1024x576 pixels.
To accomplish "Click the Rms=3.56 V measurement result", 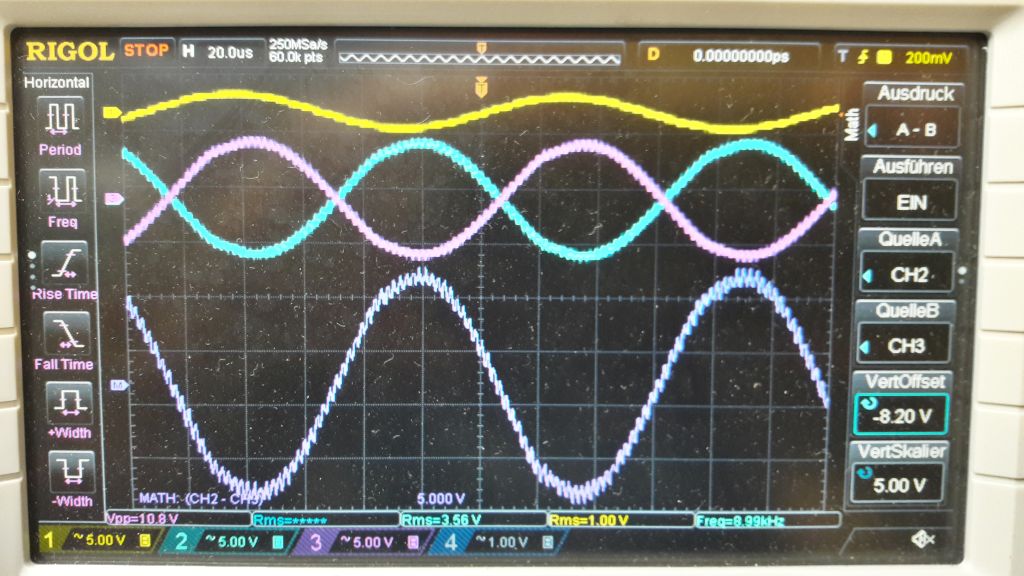I will click(441, 520).
